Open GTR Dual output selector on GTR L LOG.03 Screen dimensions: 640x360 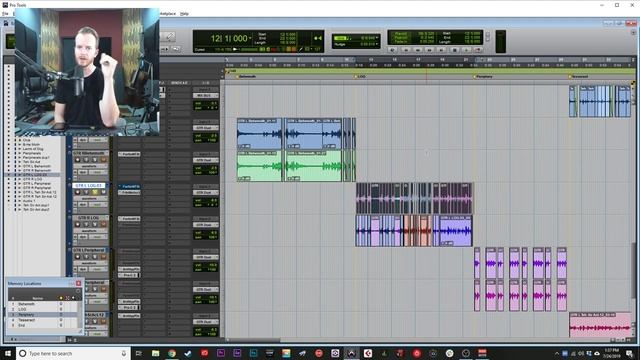[206, 192]
